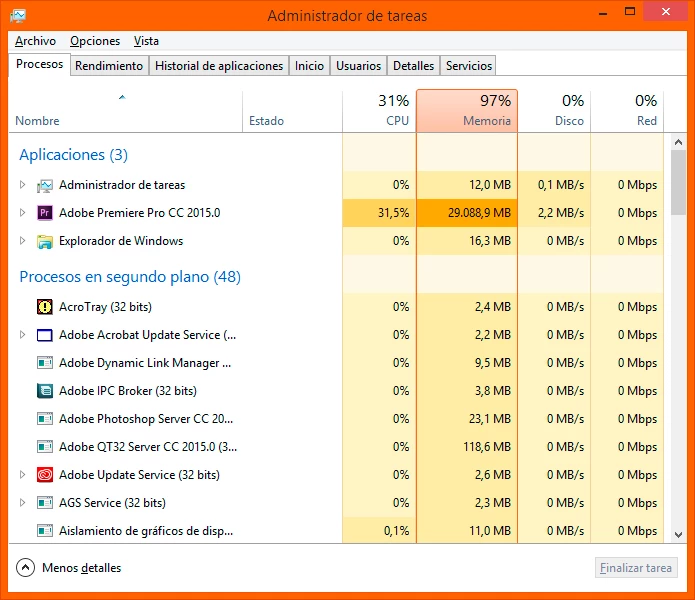This screenshot has height=600, width=695.
Task: Expand the Explorador de Windows process
Action: [23, 241]
